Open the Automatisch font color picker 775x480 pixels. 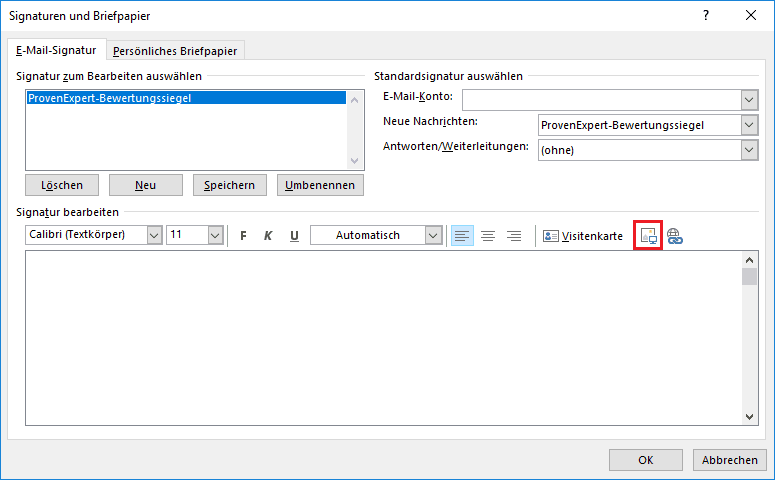pyautogui.click(x=433, y=236)
